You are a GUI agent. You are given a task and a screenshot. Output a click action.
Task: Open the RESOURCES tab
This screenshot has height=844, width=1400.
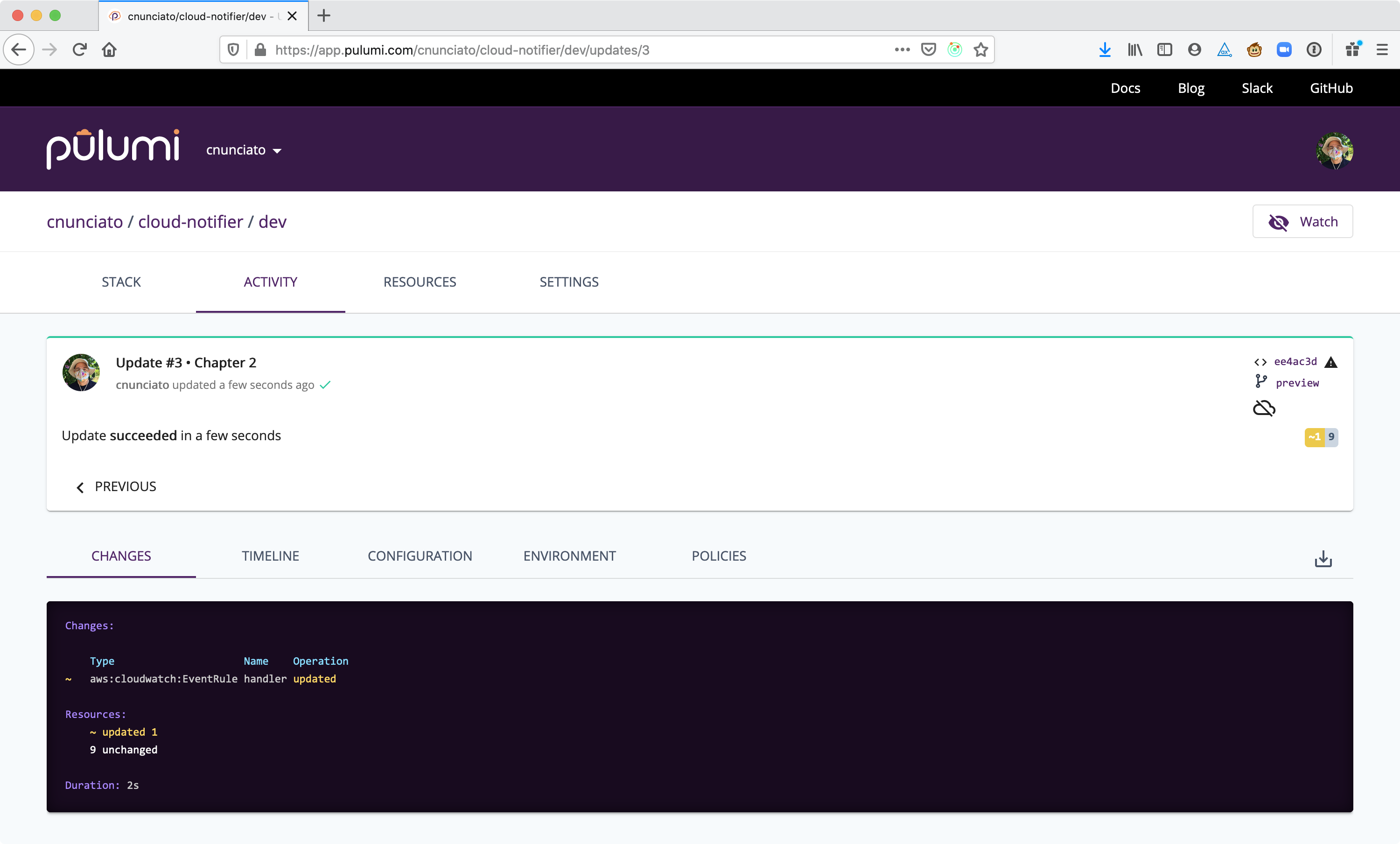[420, 282]
